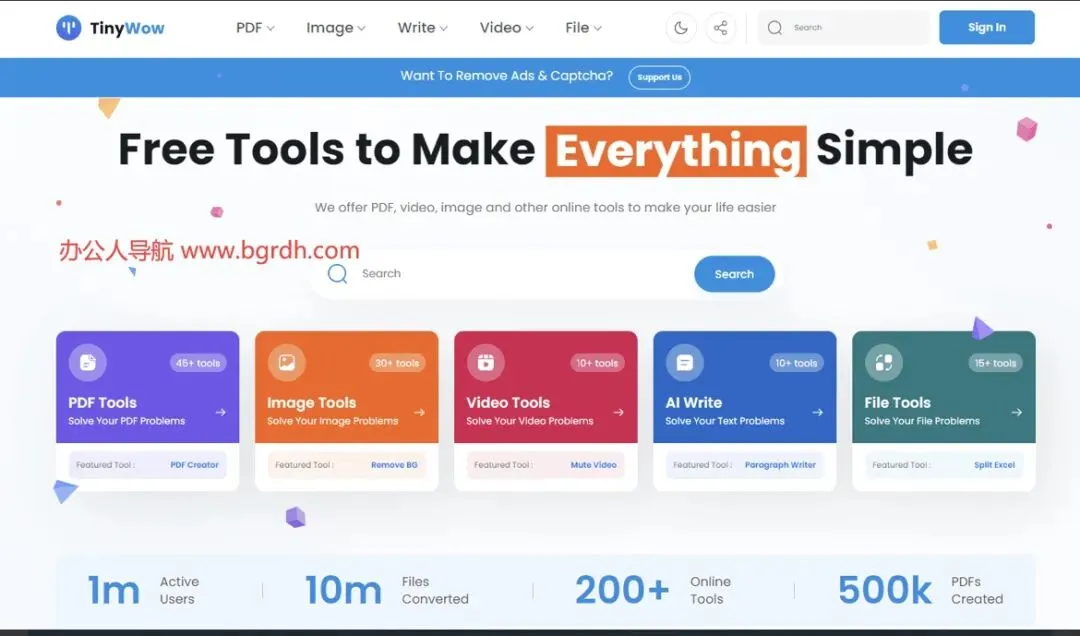The width and height of the screenshot is (1080, 636).
Task: Click the 45+ tools badge
Action: click(x=198, y=363)
